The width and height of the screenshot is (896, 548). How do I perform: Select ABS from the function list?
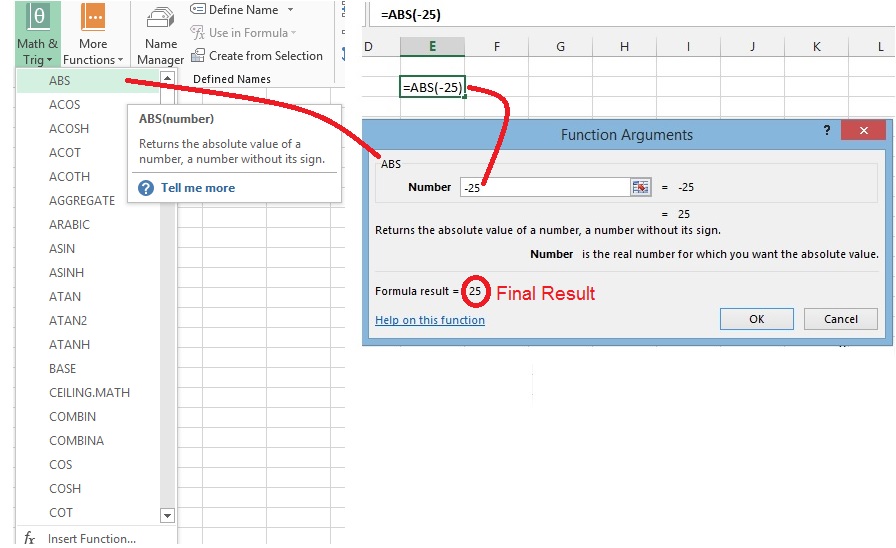point(87,81)
